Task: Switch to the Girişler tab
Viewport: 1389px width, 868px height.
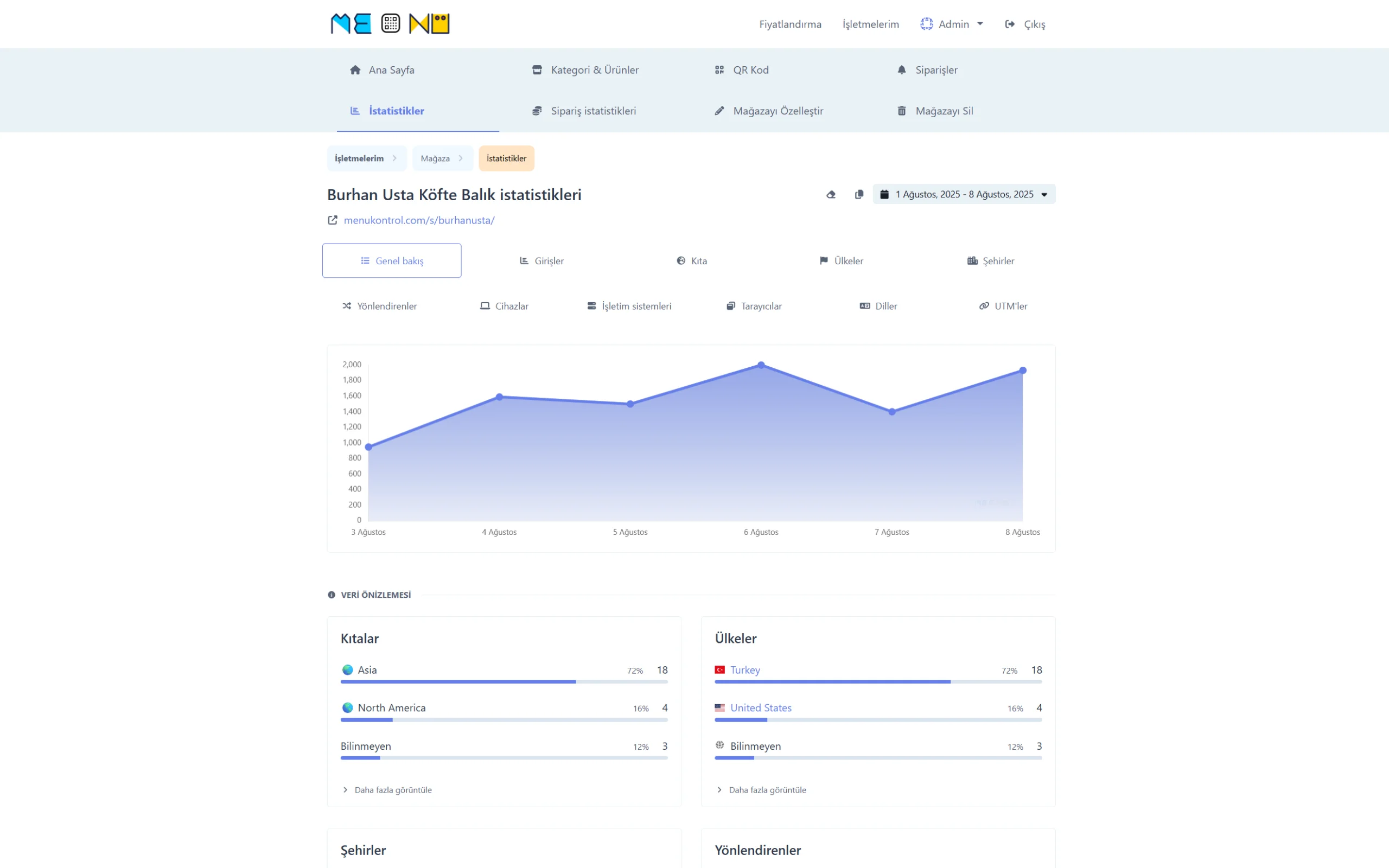Action: tap(542, 261)
